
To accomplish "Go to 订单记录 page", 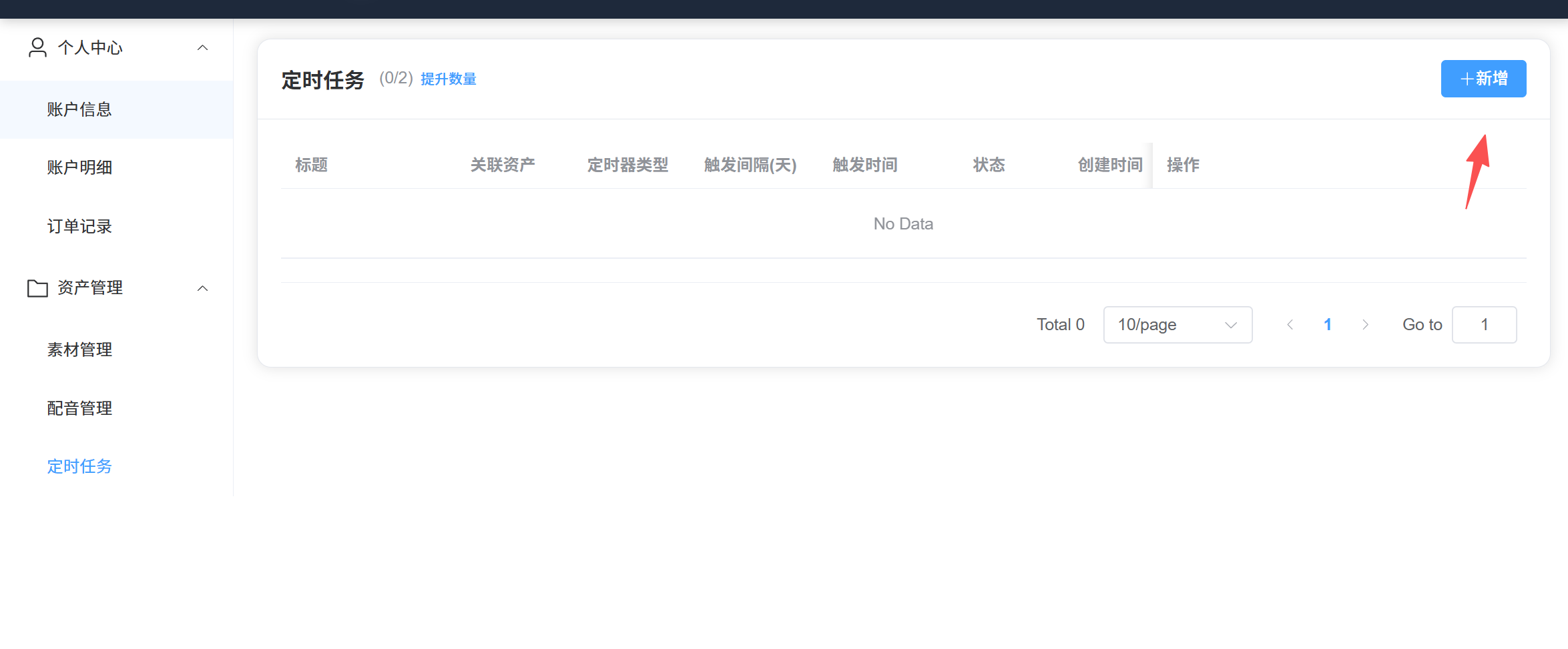I will click(116, 226).
